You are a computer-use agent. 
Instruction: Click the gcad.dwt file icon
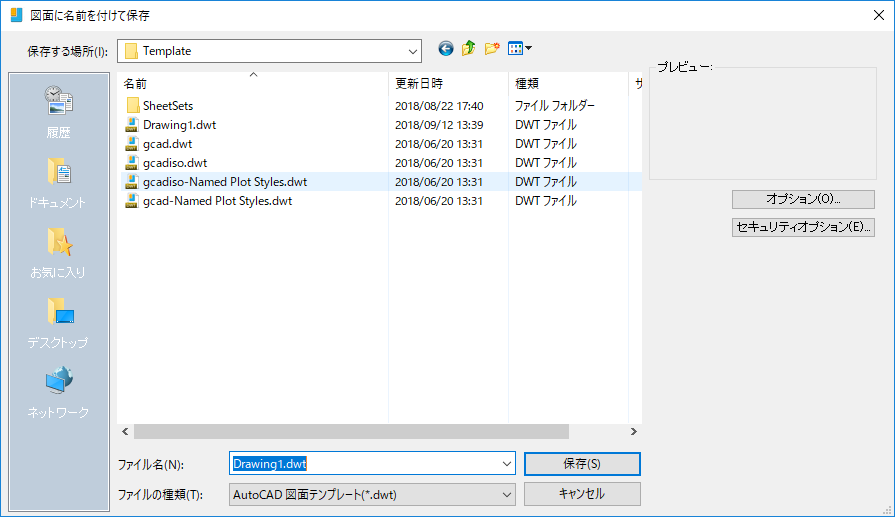coord(132,144)
